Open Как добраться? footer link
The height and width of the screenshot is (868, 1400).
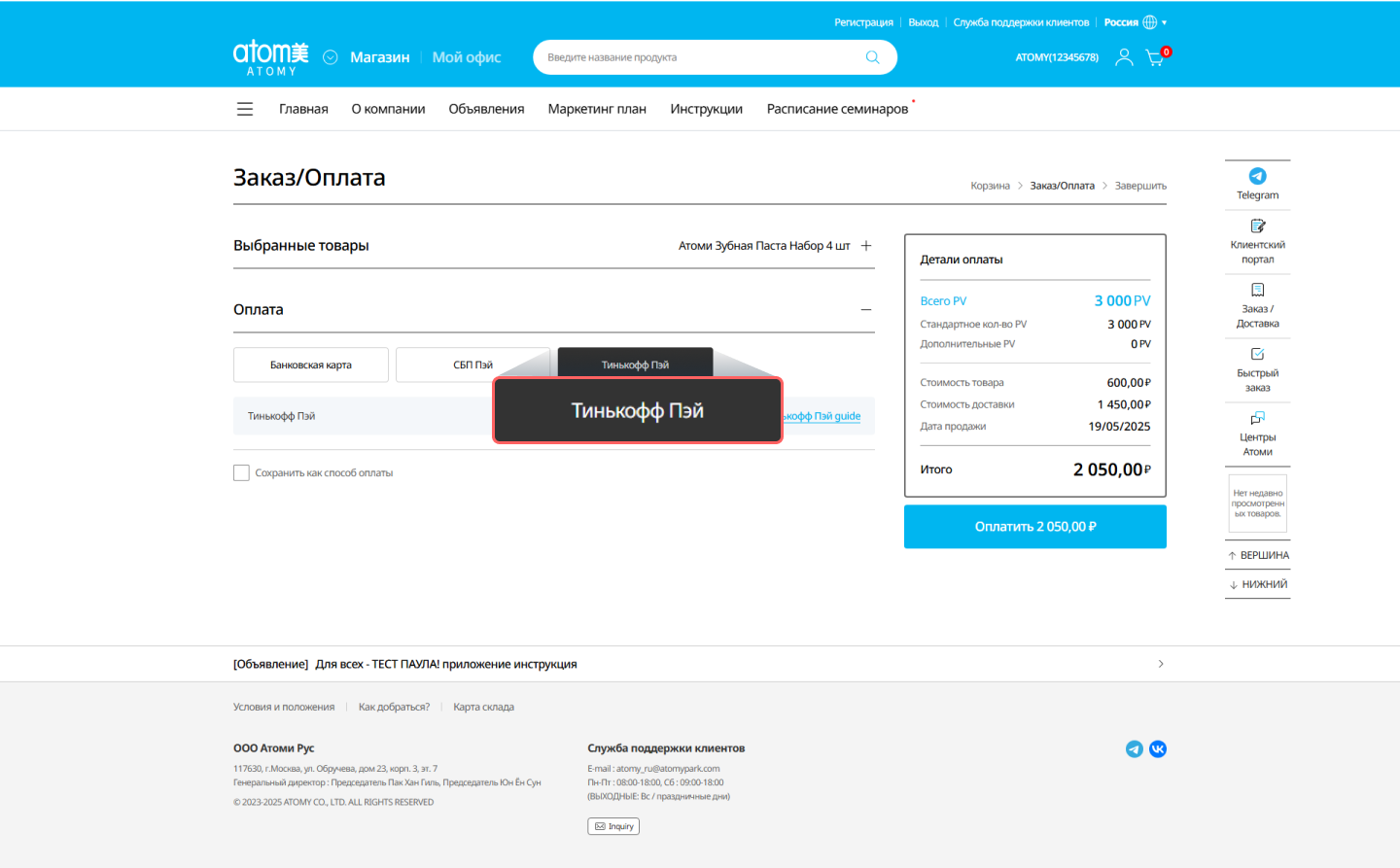[394, 707]
